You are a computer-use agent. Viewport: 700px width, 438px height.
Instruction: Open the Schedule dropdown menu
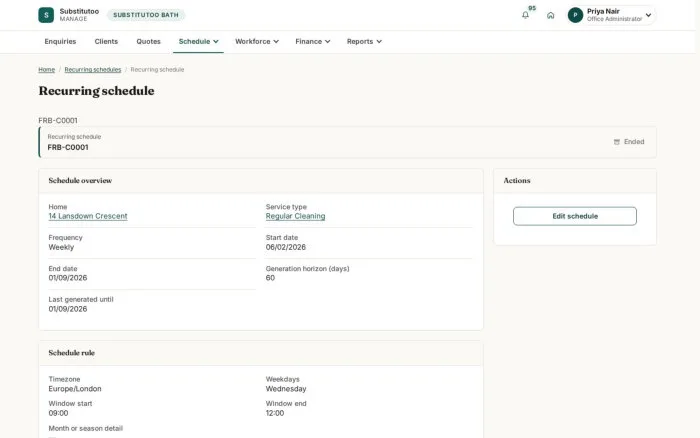point(198,42)
